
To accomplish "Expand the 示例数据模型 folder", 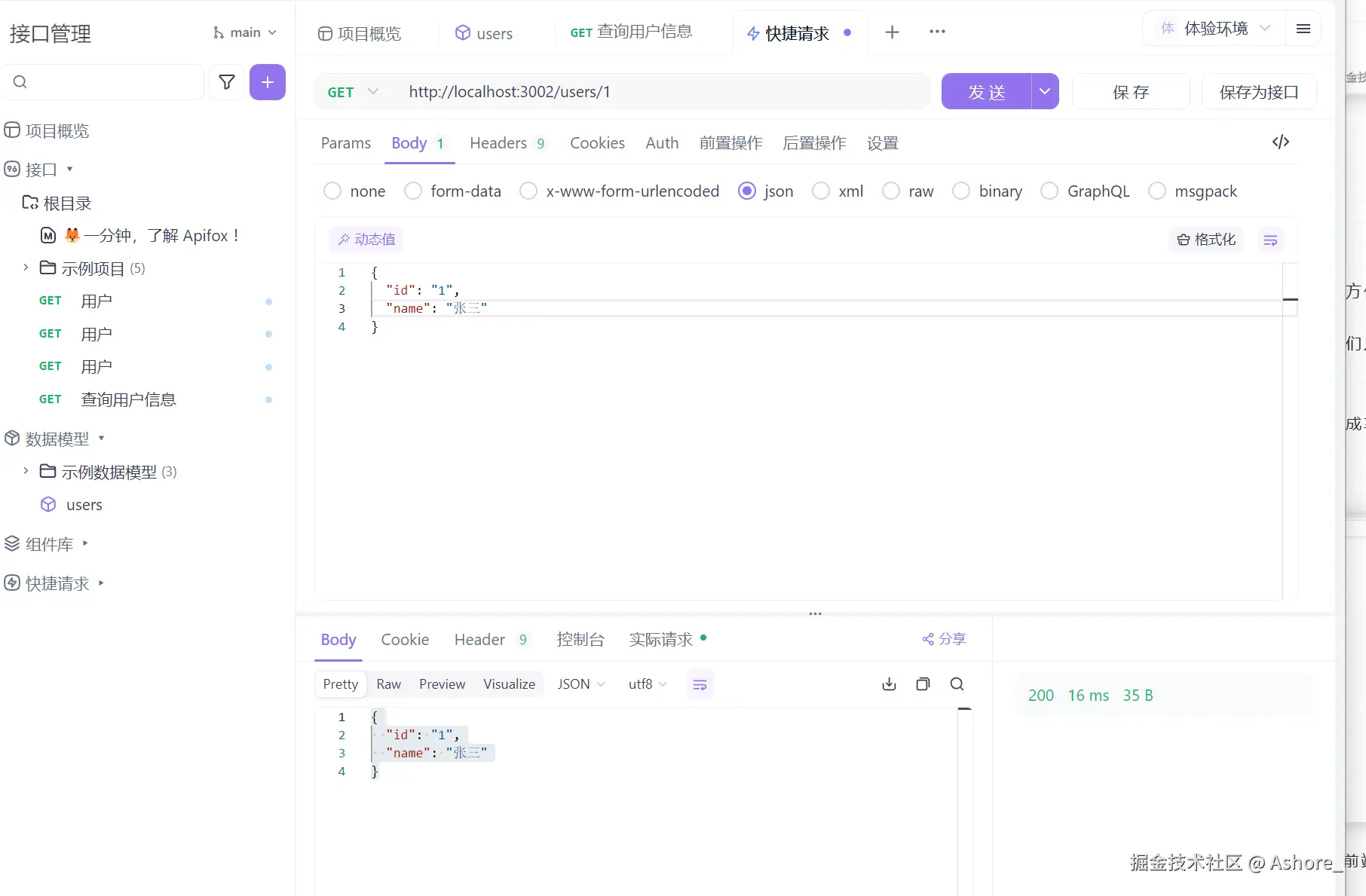I will (26, 471).
